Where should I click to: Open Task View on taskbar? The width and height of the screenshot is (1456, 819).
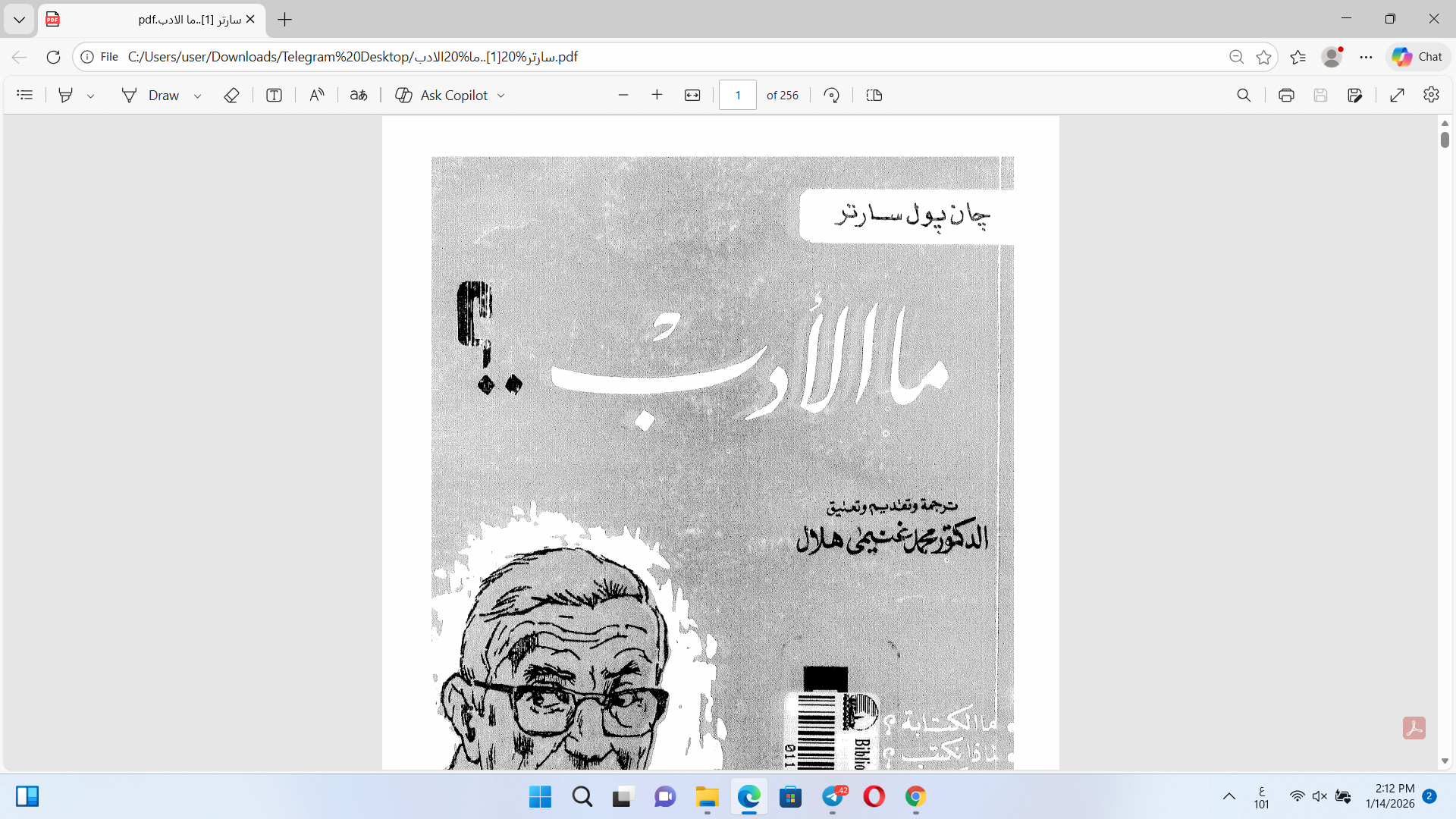623,796
